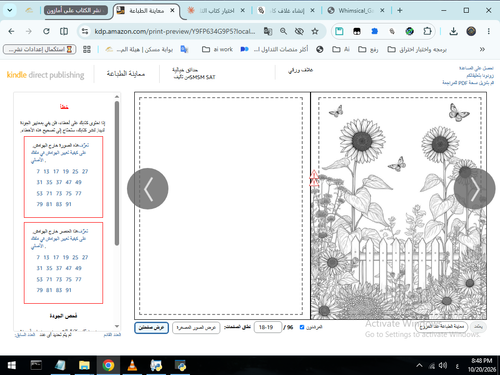This screenshot has height=375, width=500.
Task: Click the browser forward arrow
Action: [29, 31]
